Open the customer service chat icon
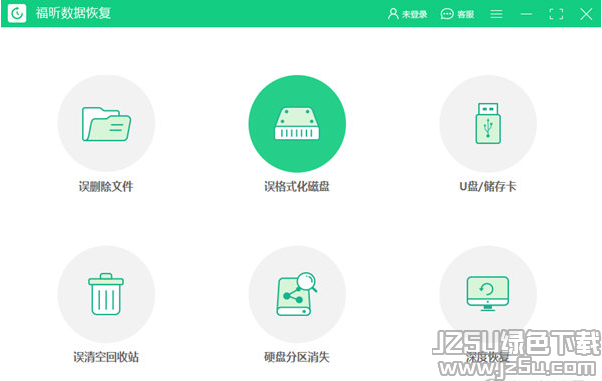This screenshot has height=381, width=602. tap(447, 14)
